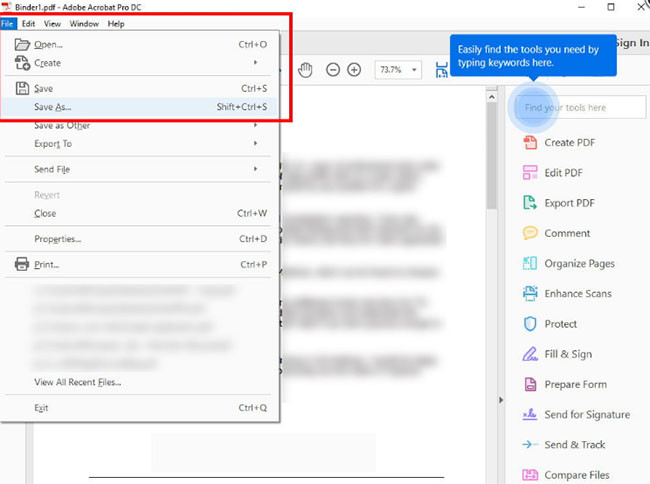Select View All Recent Files
Screen dimensions: 650x484
pos(77,382)
